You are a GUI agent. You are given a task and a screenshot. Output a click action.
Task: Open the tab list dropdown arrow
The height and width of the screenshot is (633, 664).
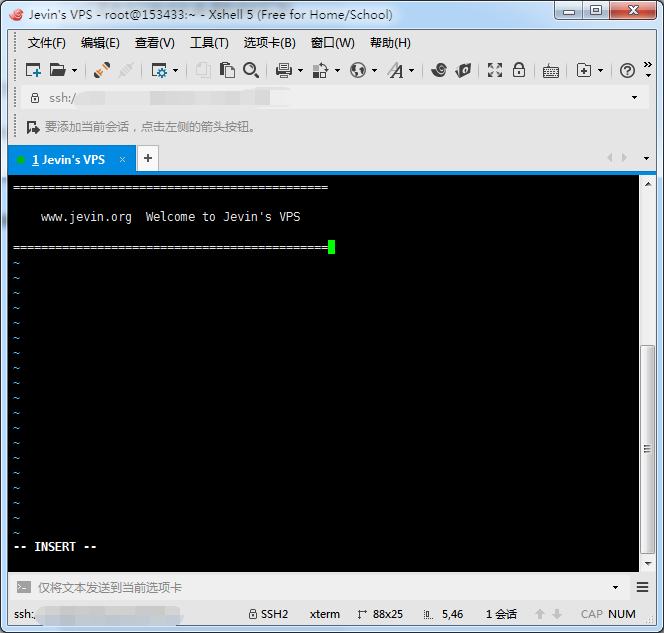pos(646,158)
